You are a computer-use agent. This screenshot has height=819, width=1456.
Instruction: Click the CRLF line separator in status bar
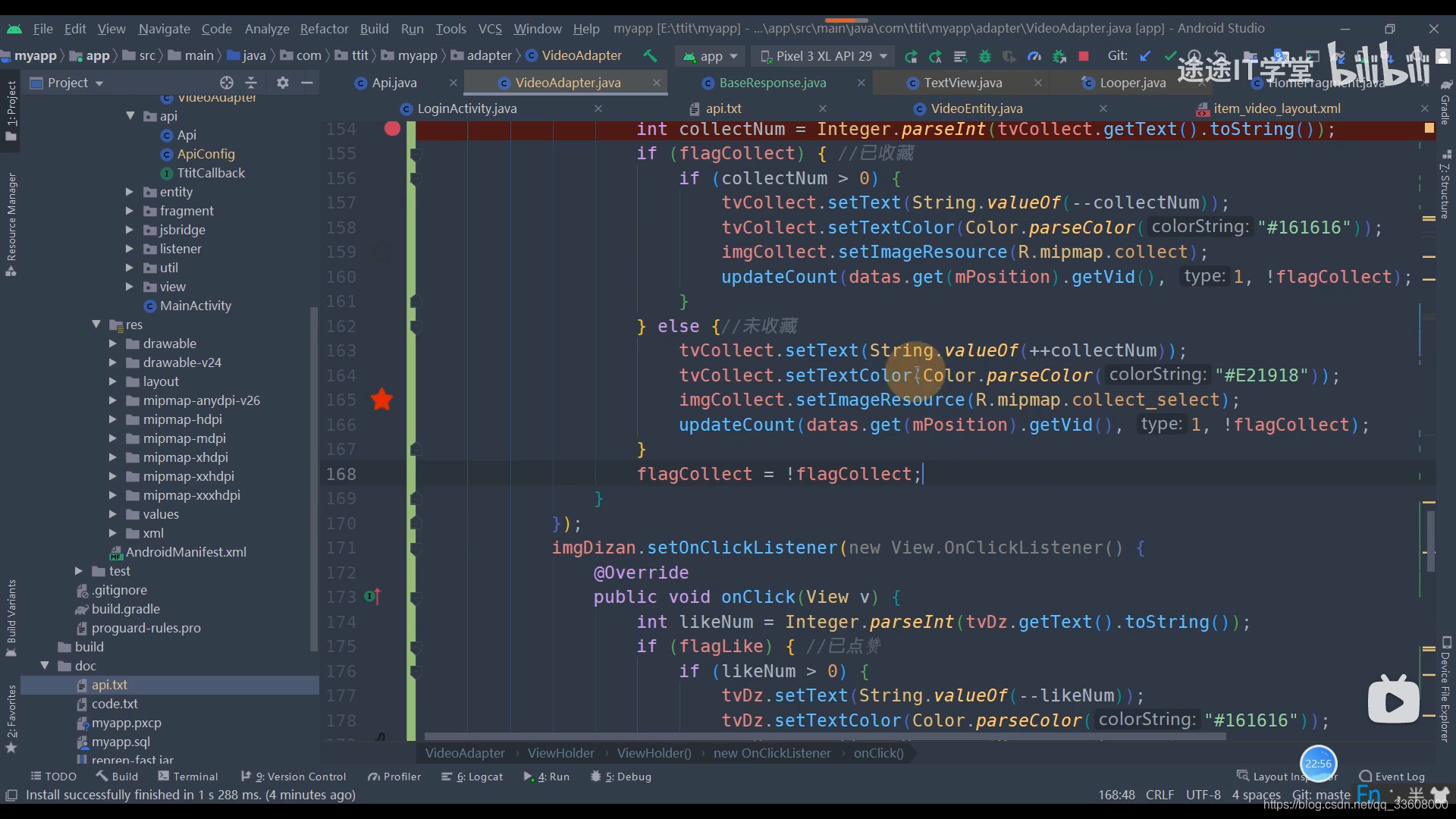tap(1159, 795)
